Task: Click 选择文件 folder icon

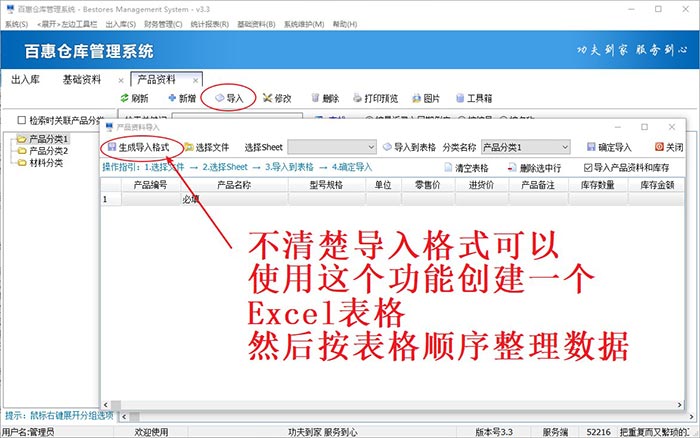Action: [x=189, y=147]
